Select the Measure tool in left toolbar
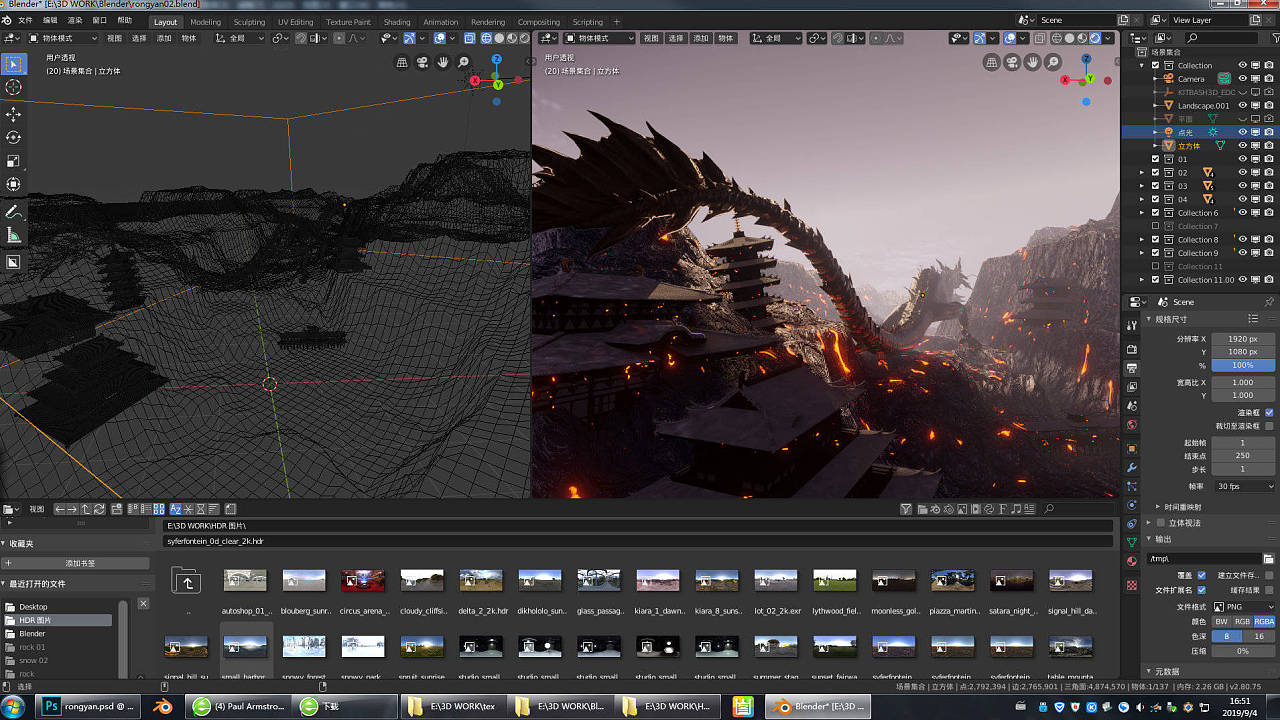Screen dimensions: 1280x720 tap(14, 236)
